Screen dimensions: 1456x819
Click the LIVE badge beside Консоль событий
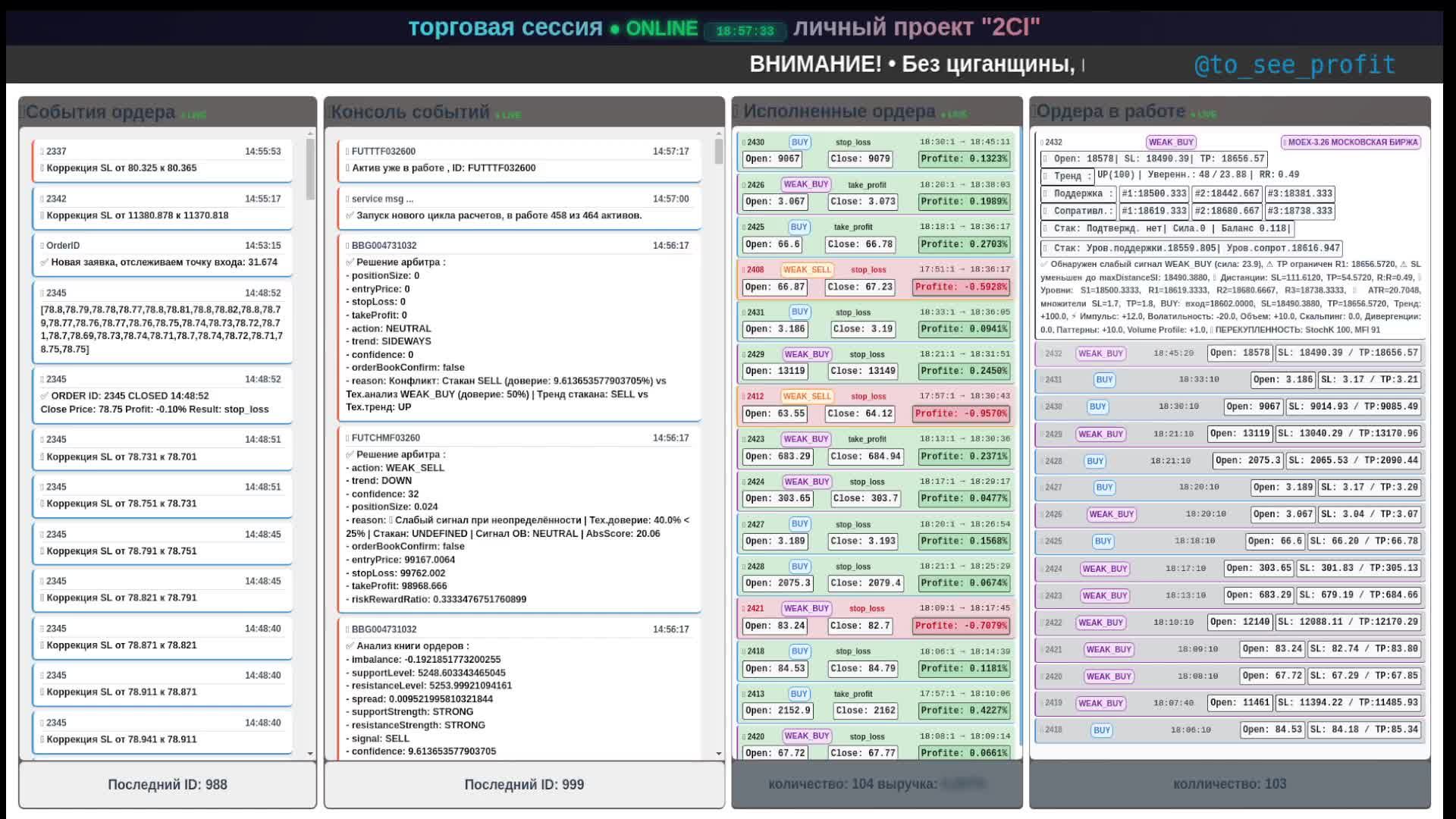tap(509, 115)
